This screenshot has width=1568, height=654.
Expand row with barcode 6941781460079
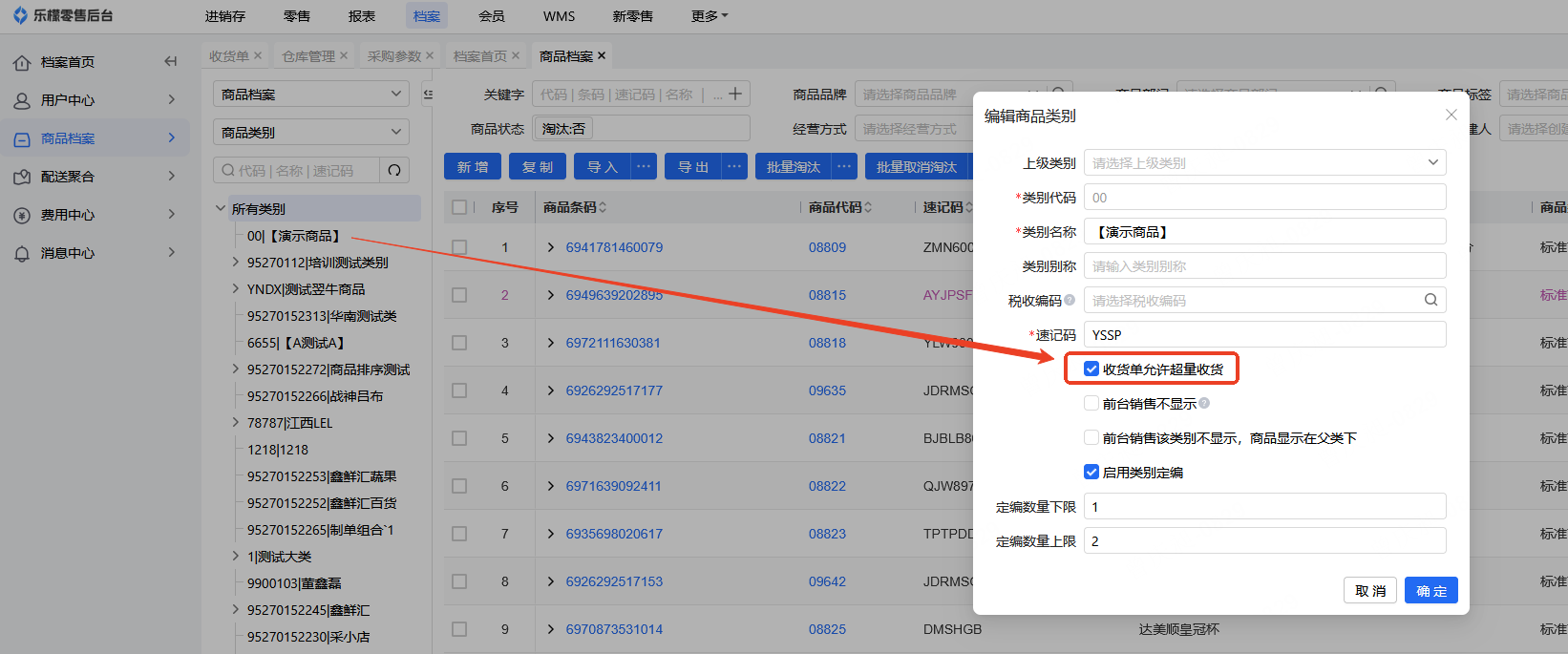click(551, 247)
